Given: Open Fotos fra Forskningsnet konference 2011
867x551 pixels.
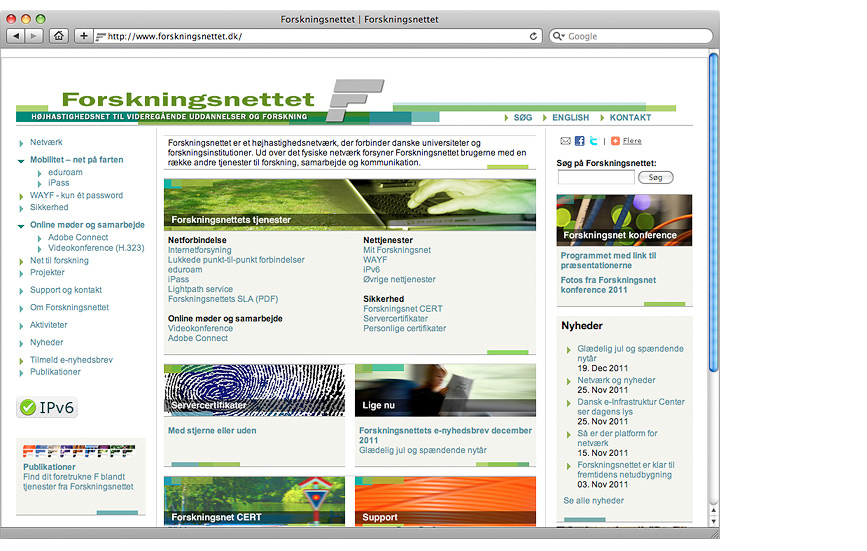Looking at the screenshot, I should [x=608, y=285].
